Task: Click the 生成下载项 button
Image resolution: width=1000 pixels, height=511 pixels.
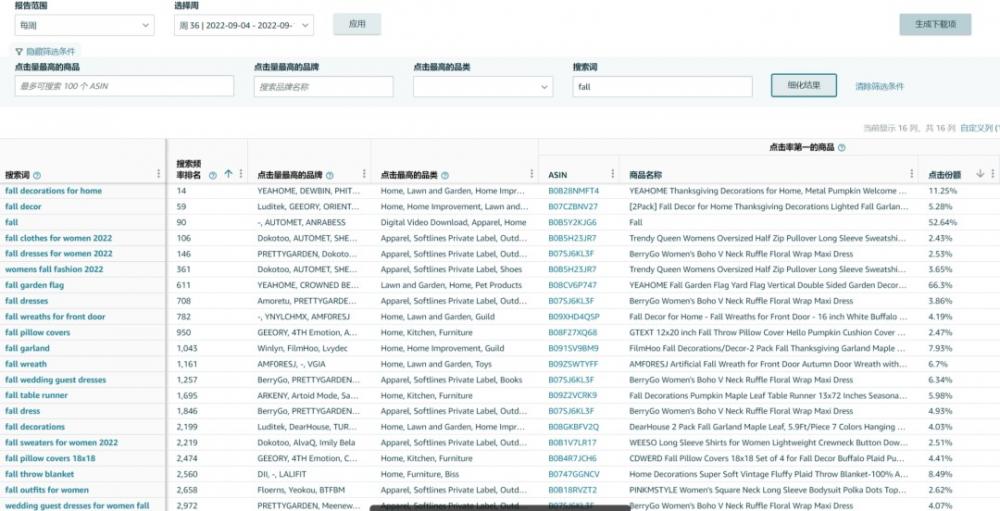Action: pyautogui.click(x=935, y=24)
